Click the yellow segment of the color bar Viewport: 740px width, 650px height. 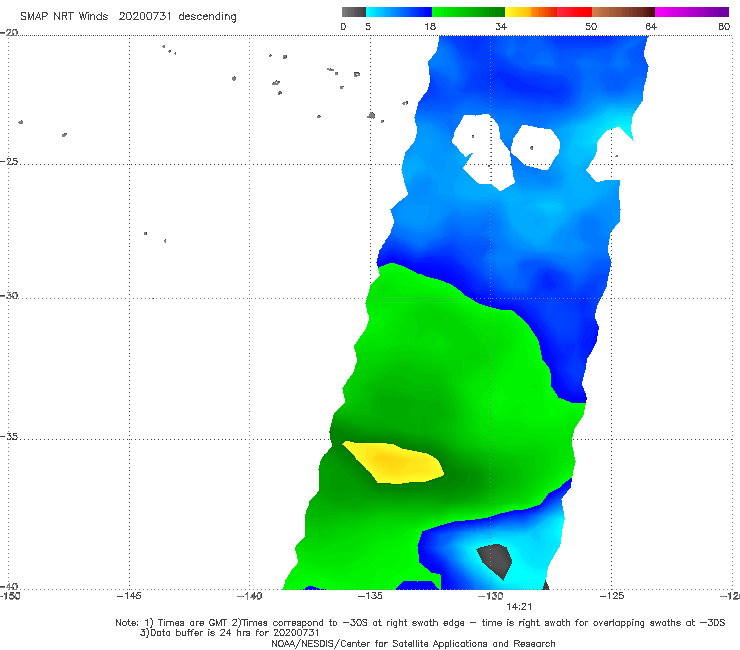click(x=518, y=12)
